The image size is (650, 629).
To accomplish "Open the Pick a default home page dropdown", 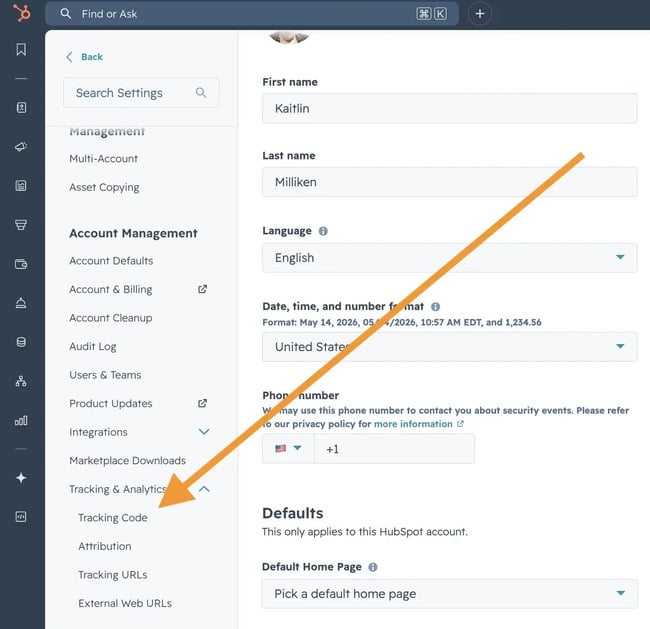I will coord(449,594).
